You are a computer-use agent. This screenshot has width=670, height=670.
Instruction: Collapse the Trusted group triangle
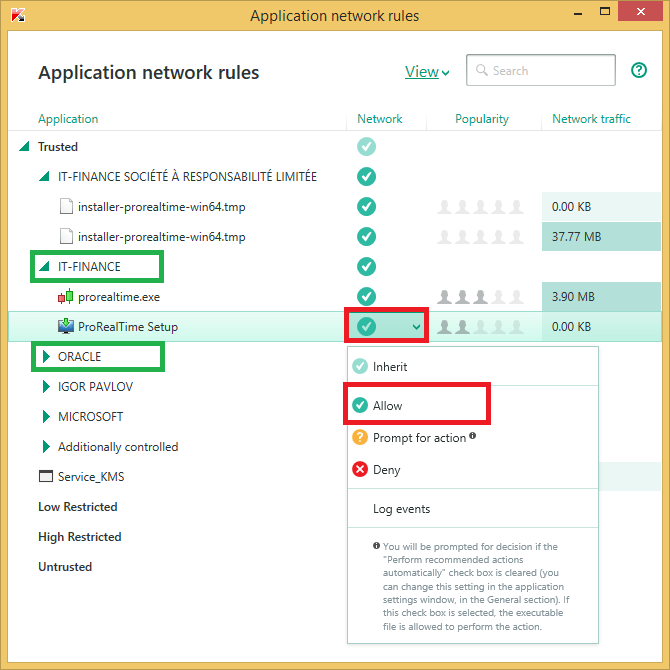24,147
